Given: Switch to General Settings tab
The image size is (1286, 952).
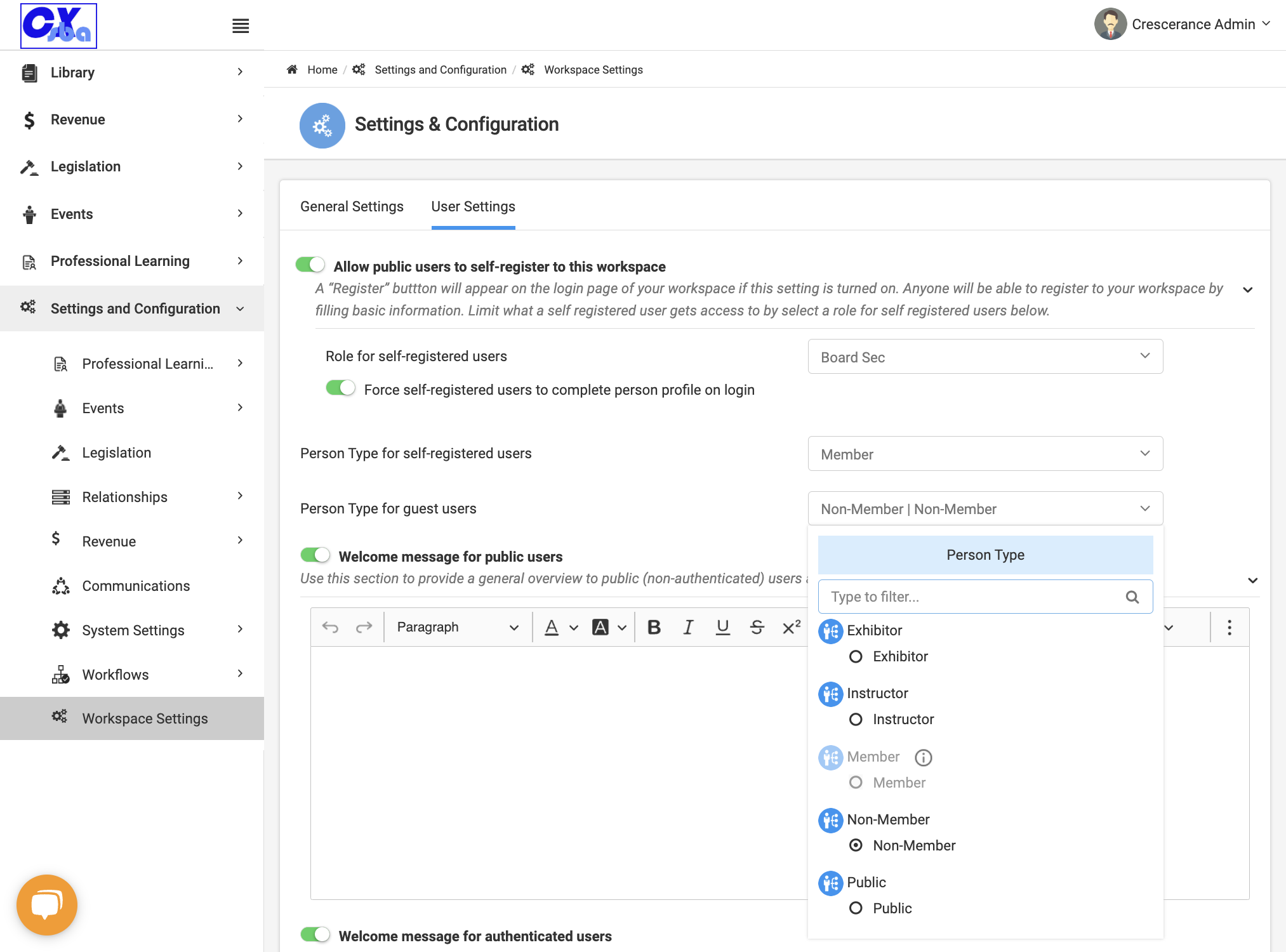Looking at the screenshot, I should coord(352,207).
